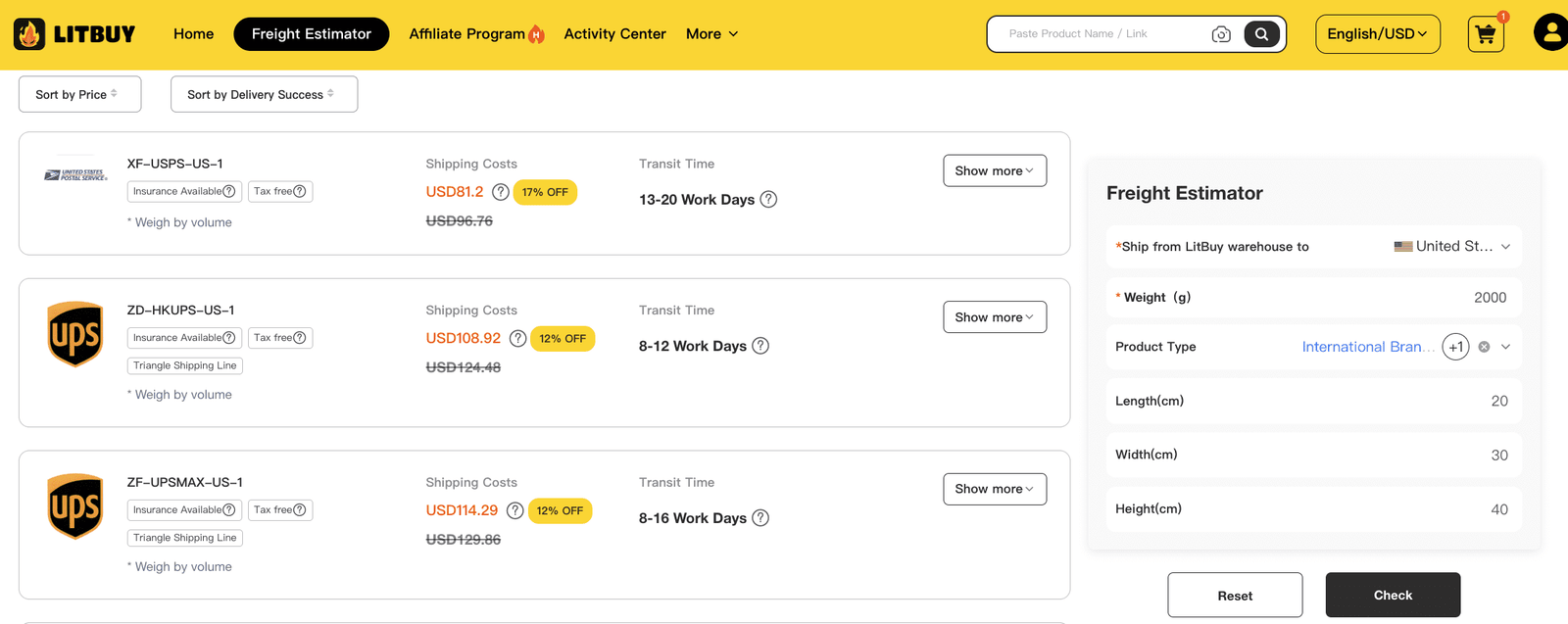Click the struck-through price USD124.48

[x=464, y=367]
